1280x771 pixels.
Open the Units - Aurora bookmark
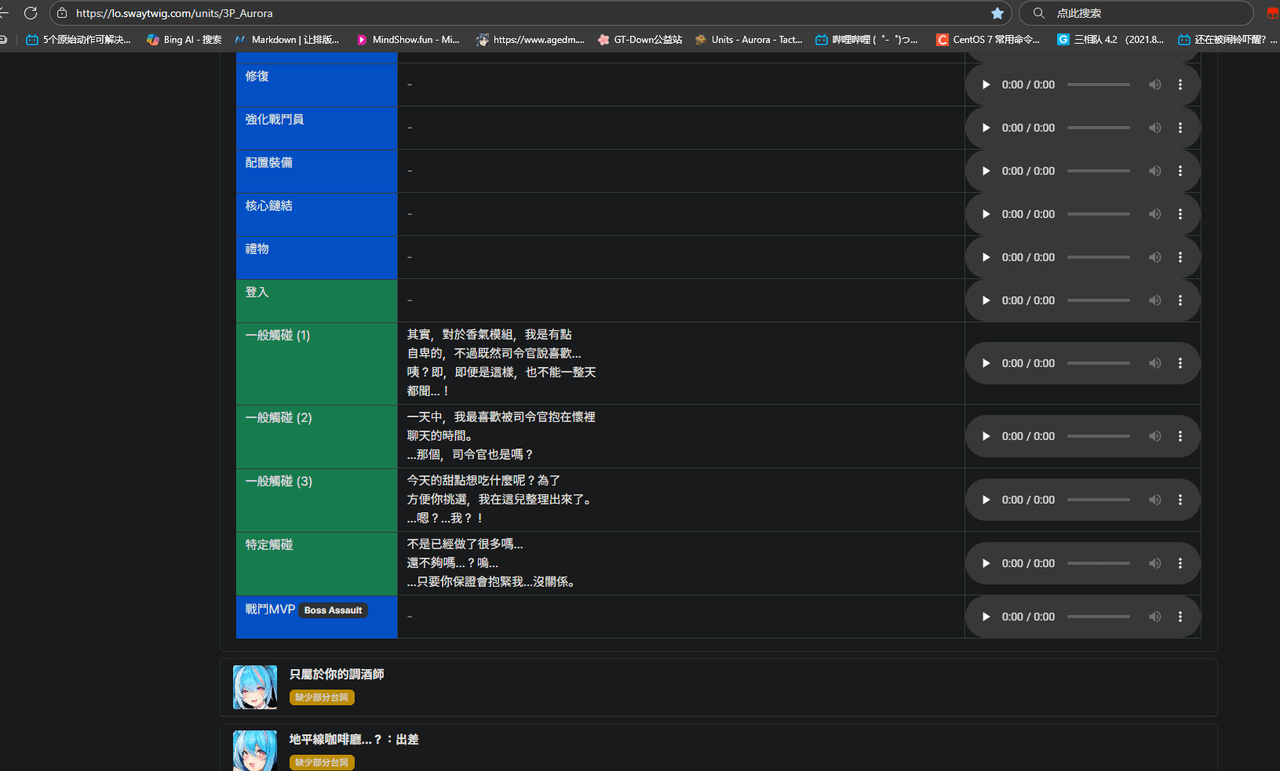(748, 40)
